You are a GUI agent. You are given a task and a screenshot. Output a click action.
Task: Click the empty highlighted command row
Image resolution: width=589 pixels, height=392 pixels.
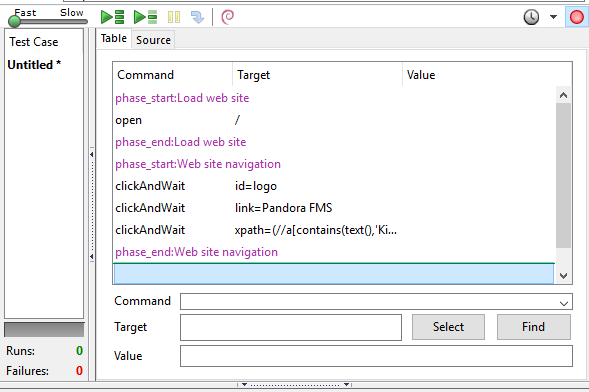pyautogui.click(x=334, y=274)
